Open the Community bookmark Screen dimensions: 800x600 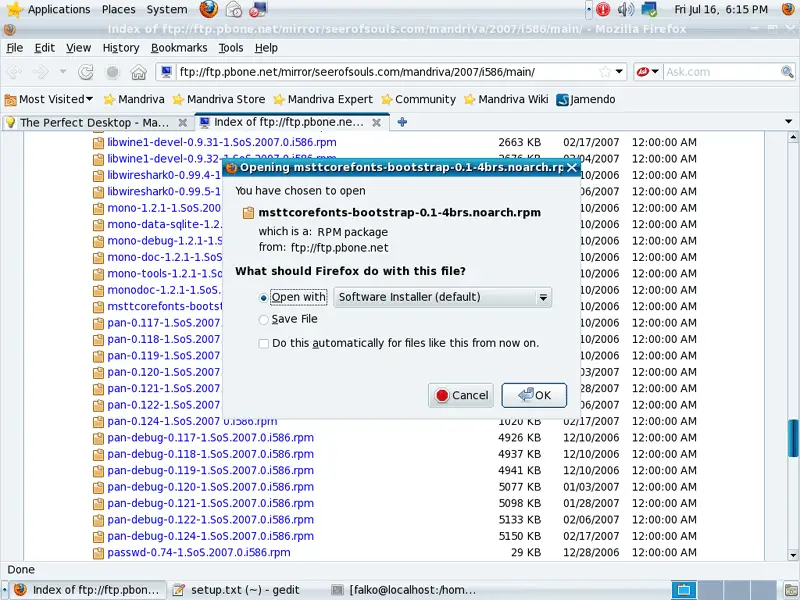pos(418,99)
